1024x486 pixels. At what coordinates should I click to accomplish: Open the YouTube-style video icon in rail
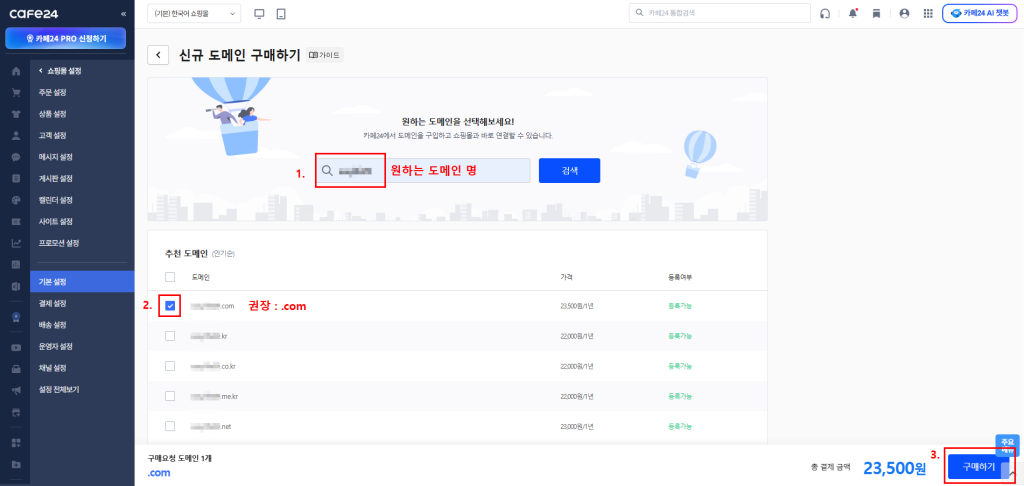(16, 347)
